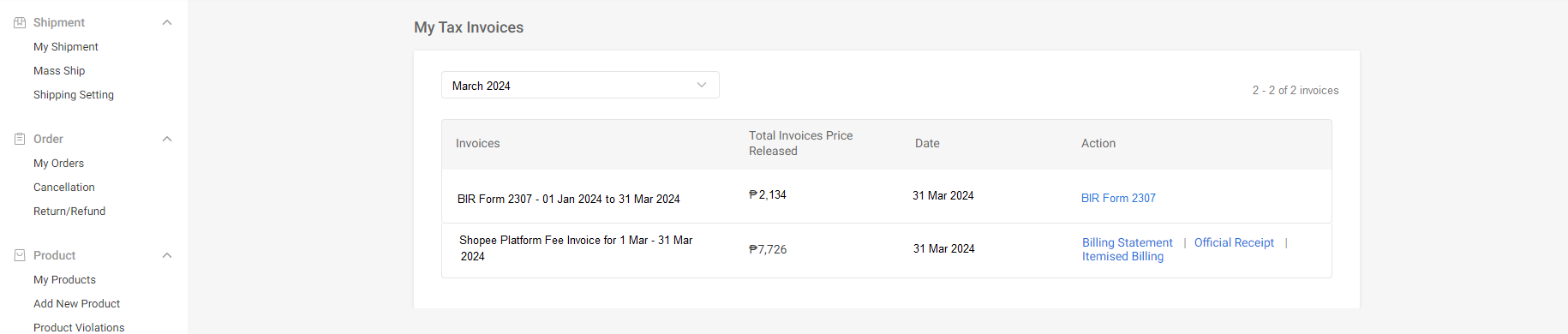Go to My Orders page
The width and height of the screenshot is (1568, 334).
coord(59,164)
